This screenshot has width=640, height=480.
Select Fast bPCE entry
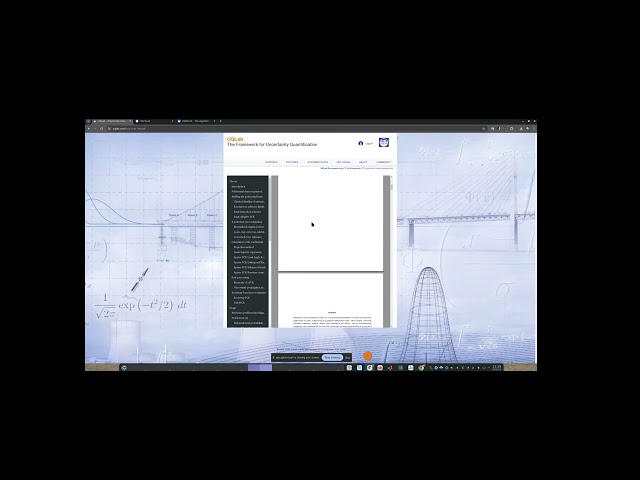239,303
